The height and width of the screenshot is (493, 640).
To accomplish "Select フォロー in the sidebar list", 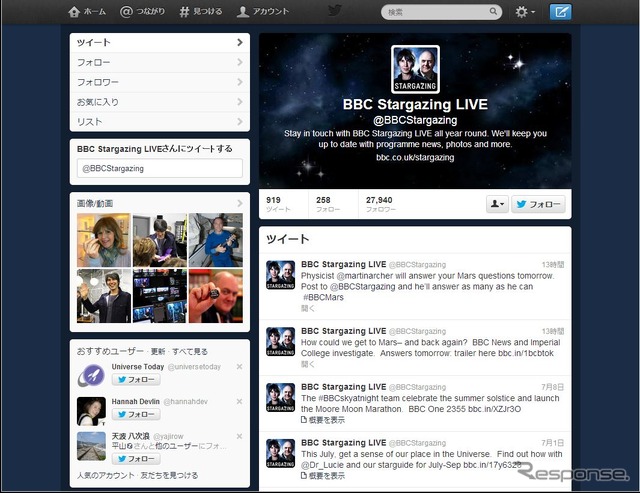I will coord(160,62).
